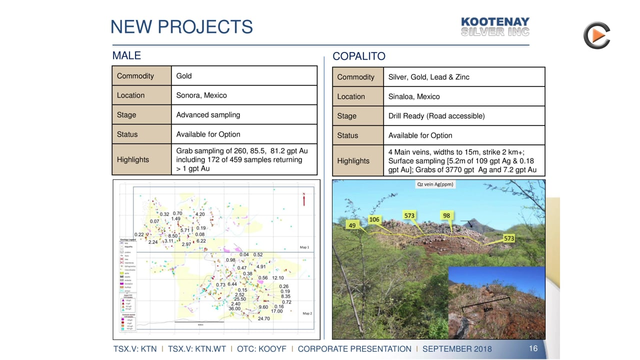Viewport: 640px width, 360px height.
Task: Click the MALE project heading
Action: click(x=127, y=56)
